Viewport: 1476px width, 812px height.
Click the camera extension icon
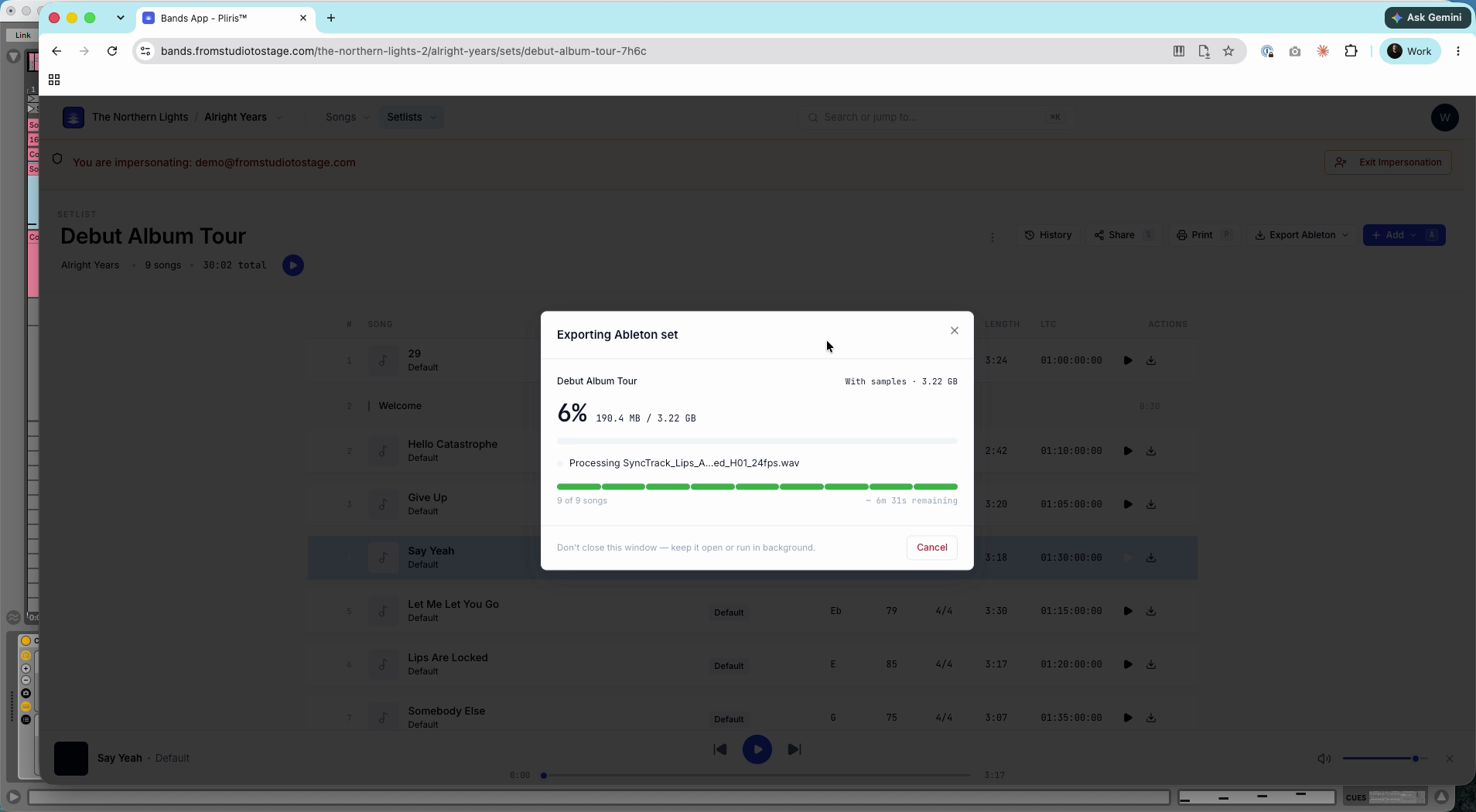(x=1295, y=51)
